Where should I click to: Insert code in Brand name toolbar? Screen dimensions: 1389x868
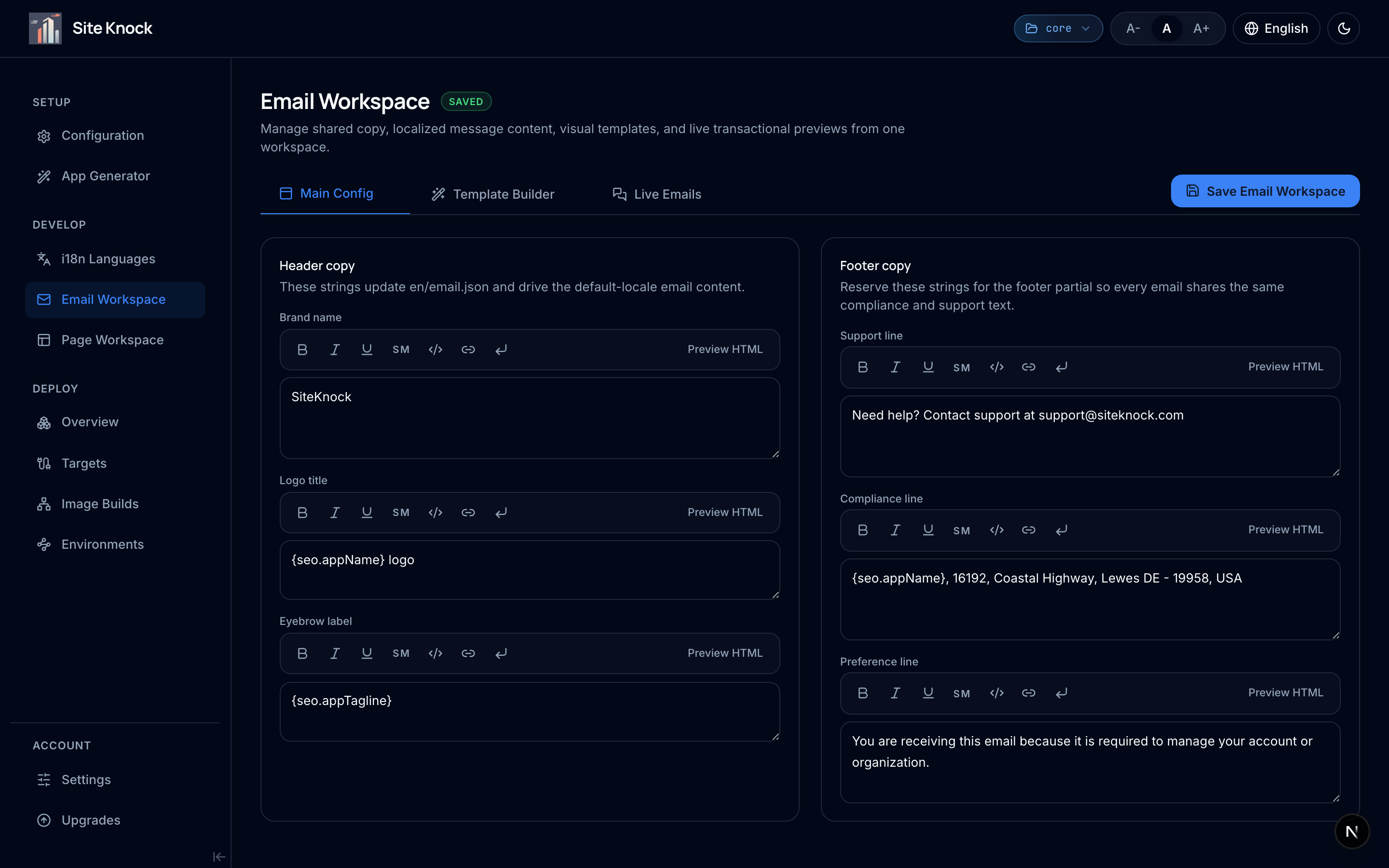click(x=436, y=350)
